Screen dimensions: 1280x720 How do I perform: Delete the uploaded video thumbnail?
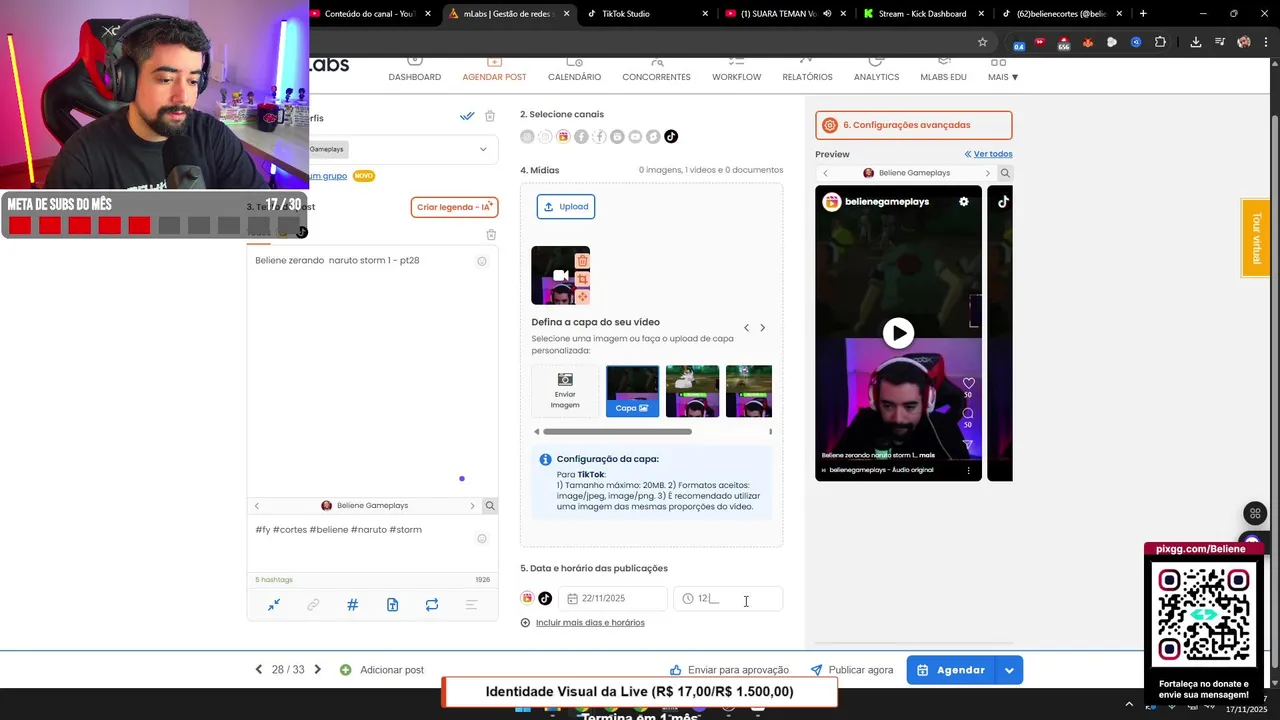582,261
